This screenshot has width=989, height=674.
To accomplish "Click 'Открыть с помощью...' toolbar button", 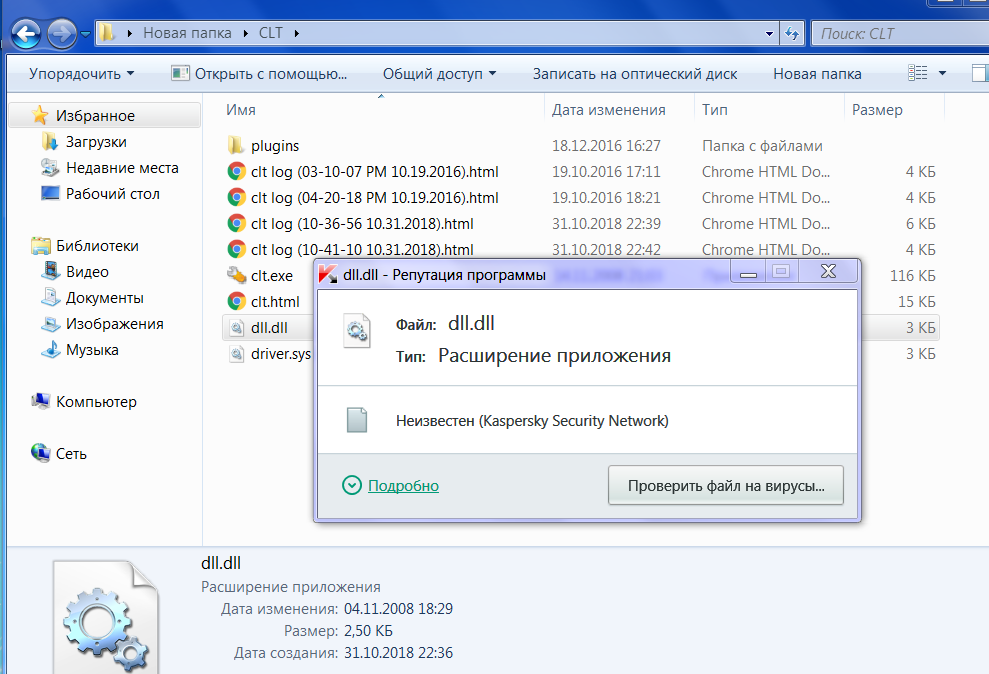I will (x=259, y=74).
